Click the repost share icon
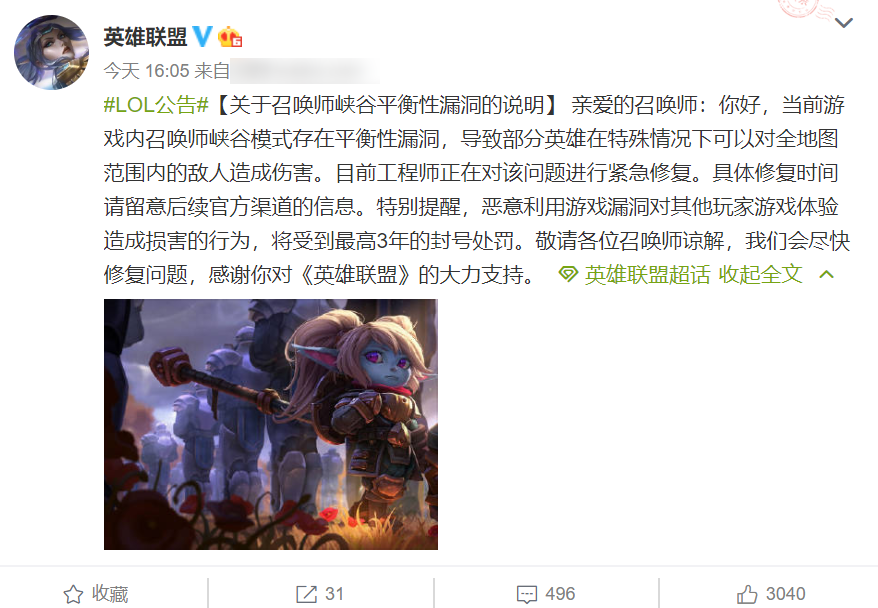Viewport: 878px width, 608px height. click(306, 594)
